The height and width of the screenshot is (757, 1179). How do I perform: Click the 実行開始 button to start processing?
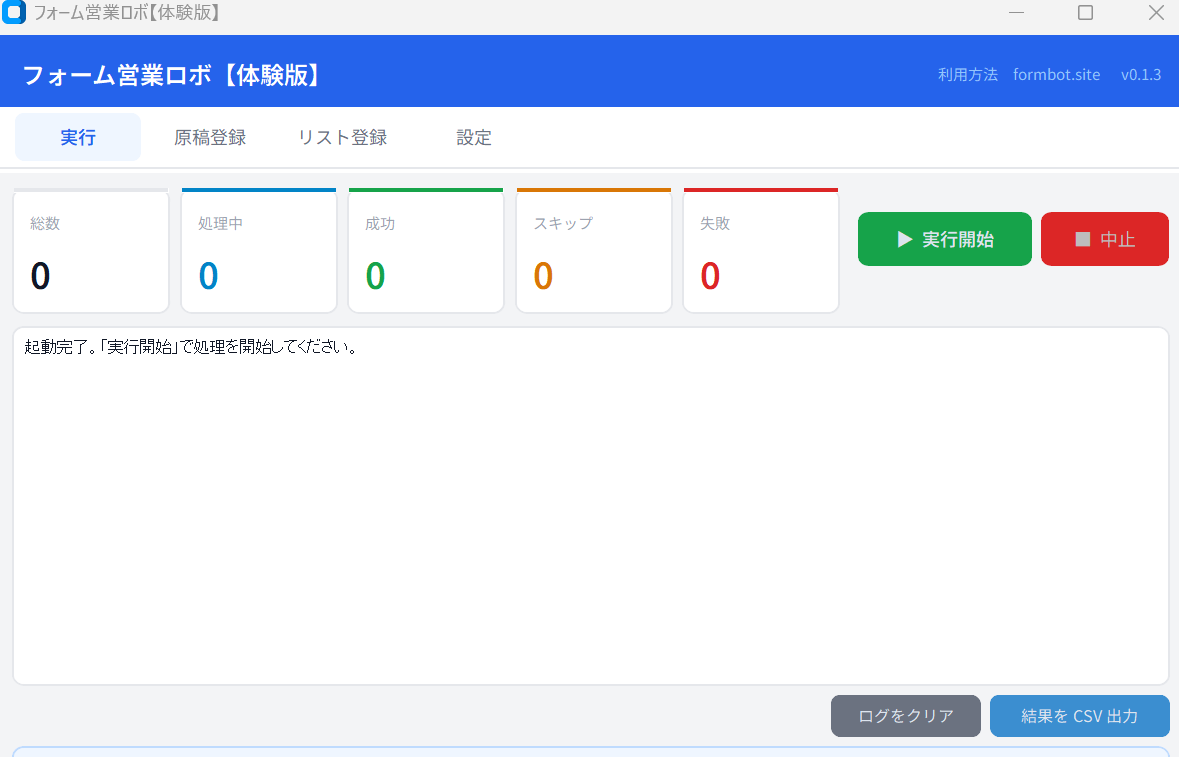pos(944,238)
